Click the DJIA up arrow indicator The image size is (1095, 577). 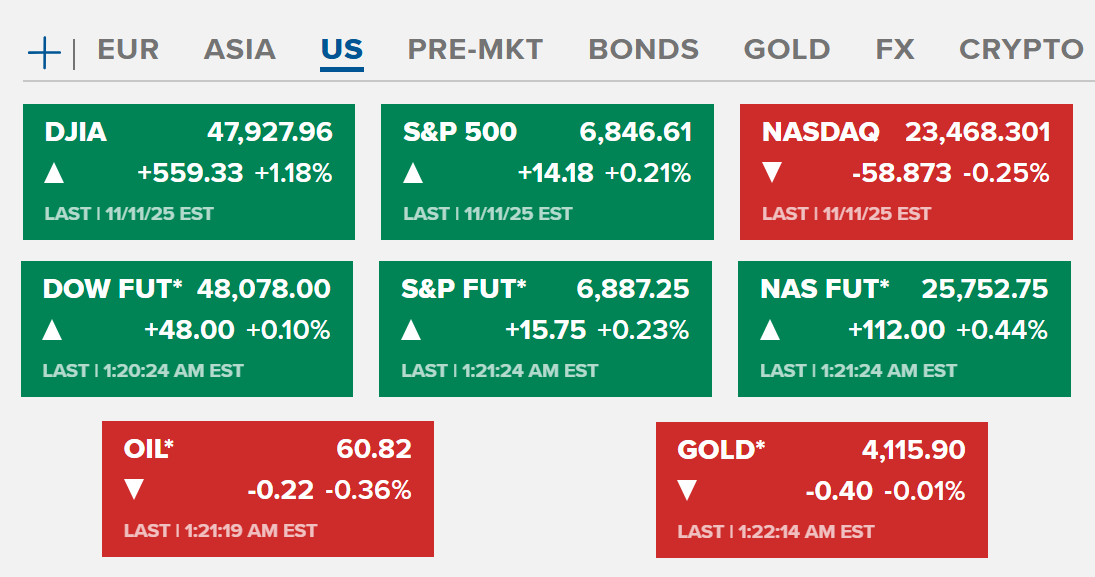tap(55, 174)
